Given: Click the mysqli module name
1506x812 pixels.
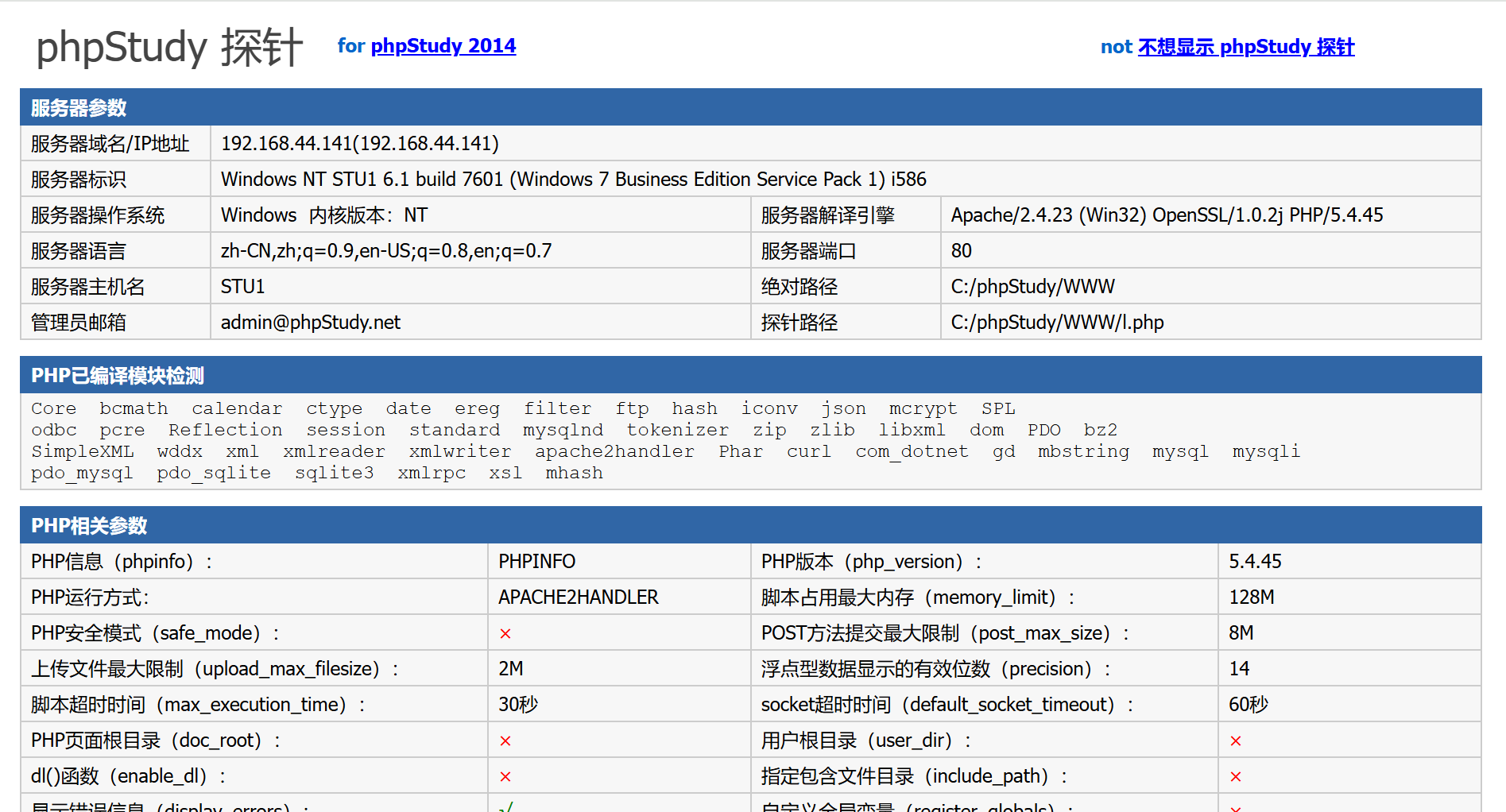Looking at the screenshot, I should point(1265,452).
